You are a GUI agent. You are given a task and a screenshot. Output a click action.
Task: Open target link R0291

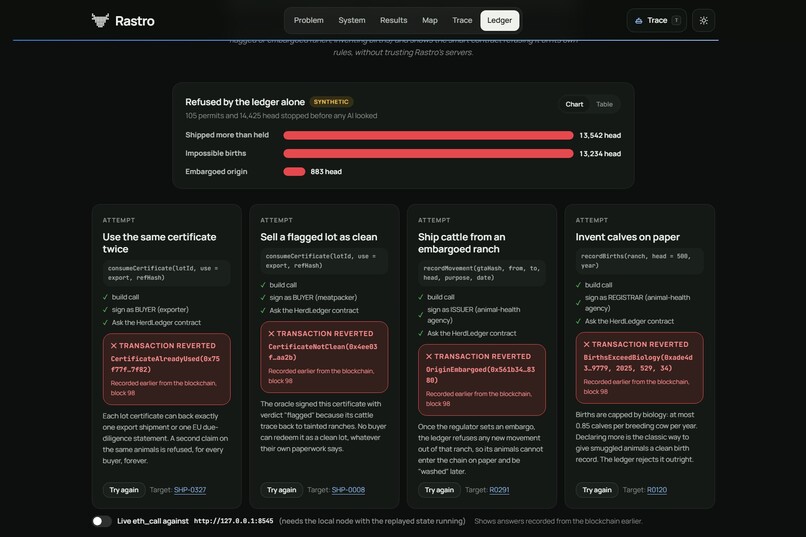pyautogui.click(x=499, y=490)
